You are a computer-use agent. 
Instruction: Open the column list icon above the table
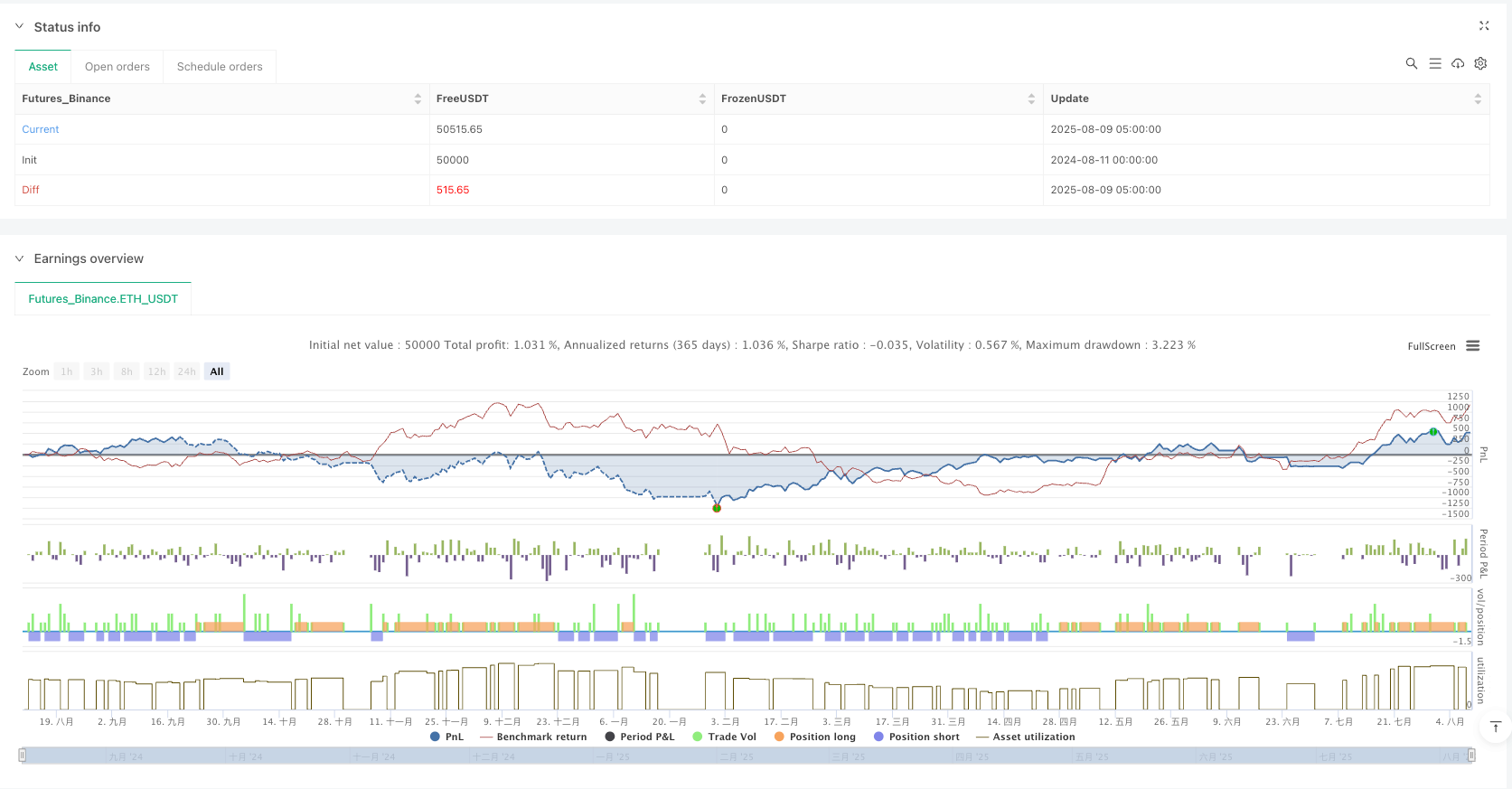(x=1434, y=63)
